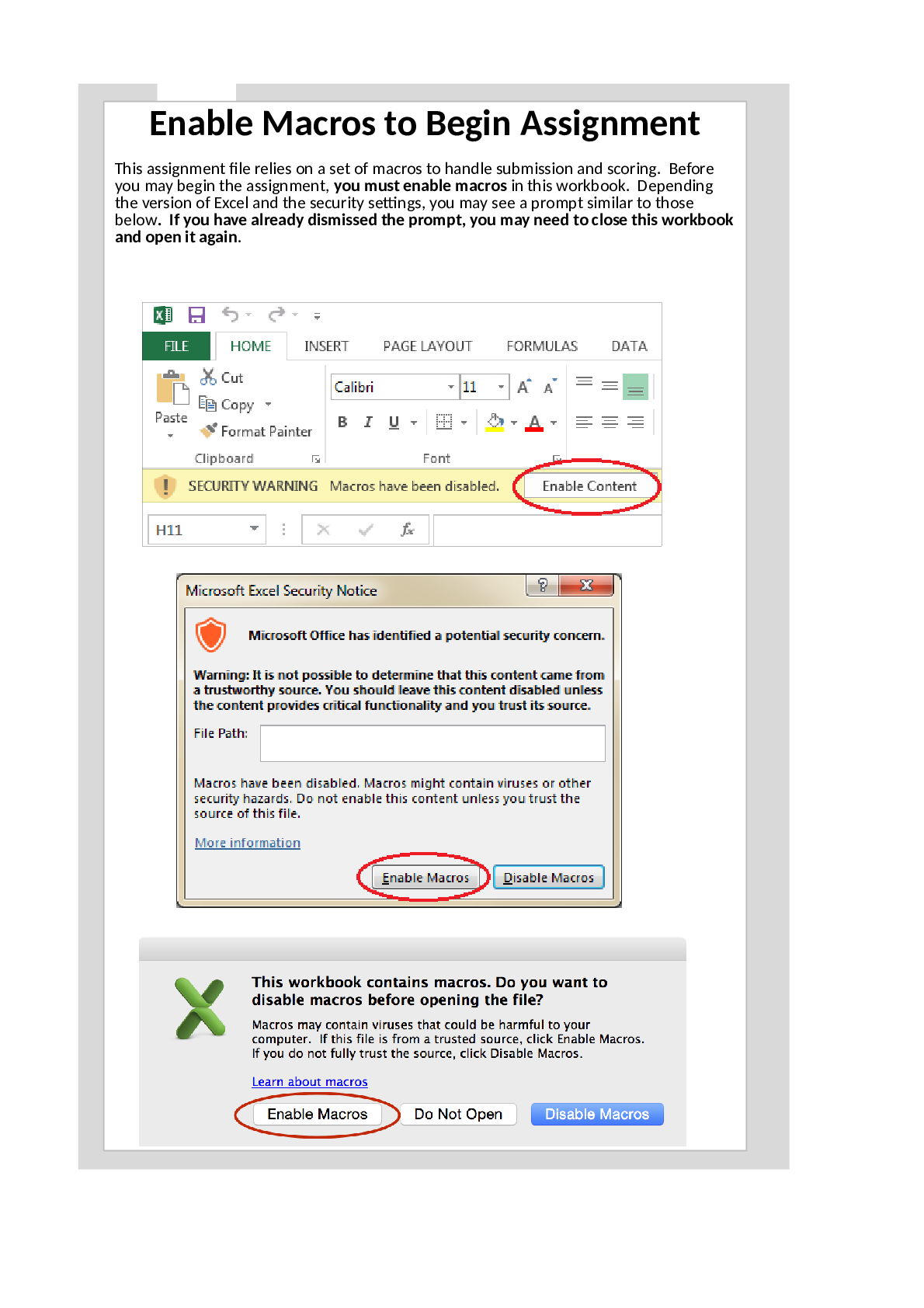Viewport: 924px width, 1308px height.
Task: Click the Fill Color bucket swatch
Action: 495,422
